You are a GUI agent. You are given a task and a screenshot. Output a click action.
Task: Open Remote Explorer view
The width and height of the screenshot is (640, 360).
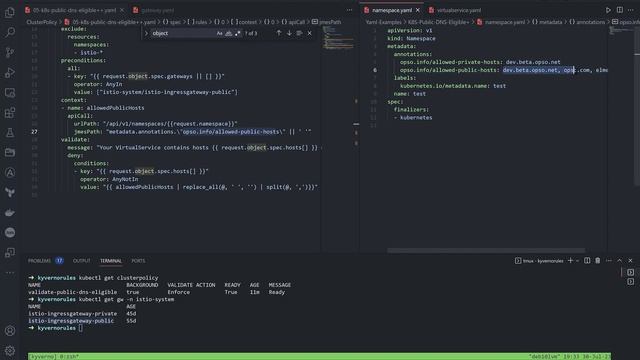[10, 93]
